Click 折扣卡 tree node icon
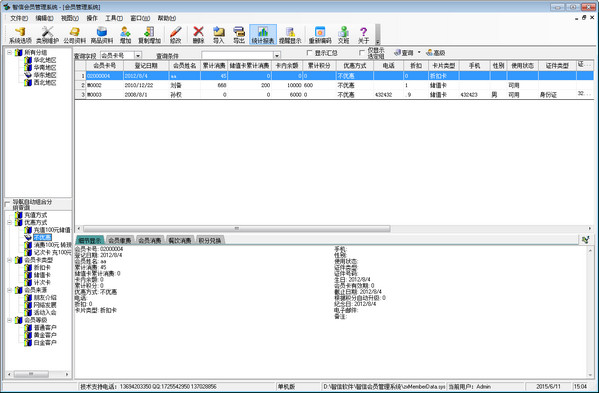 (28, 267)
